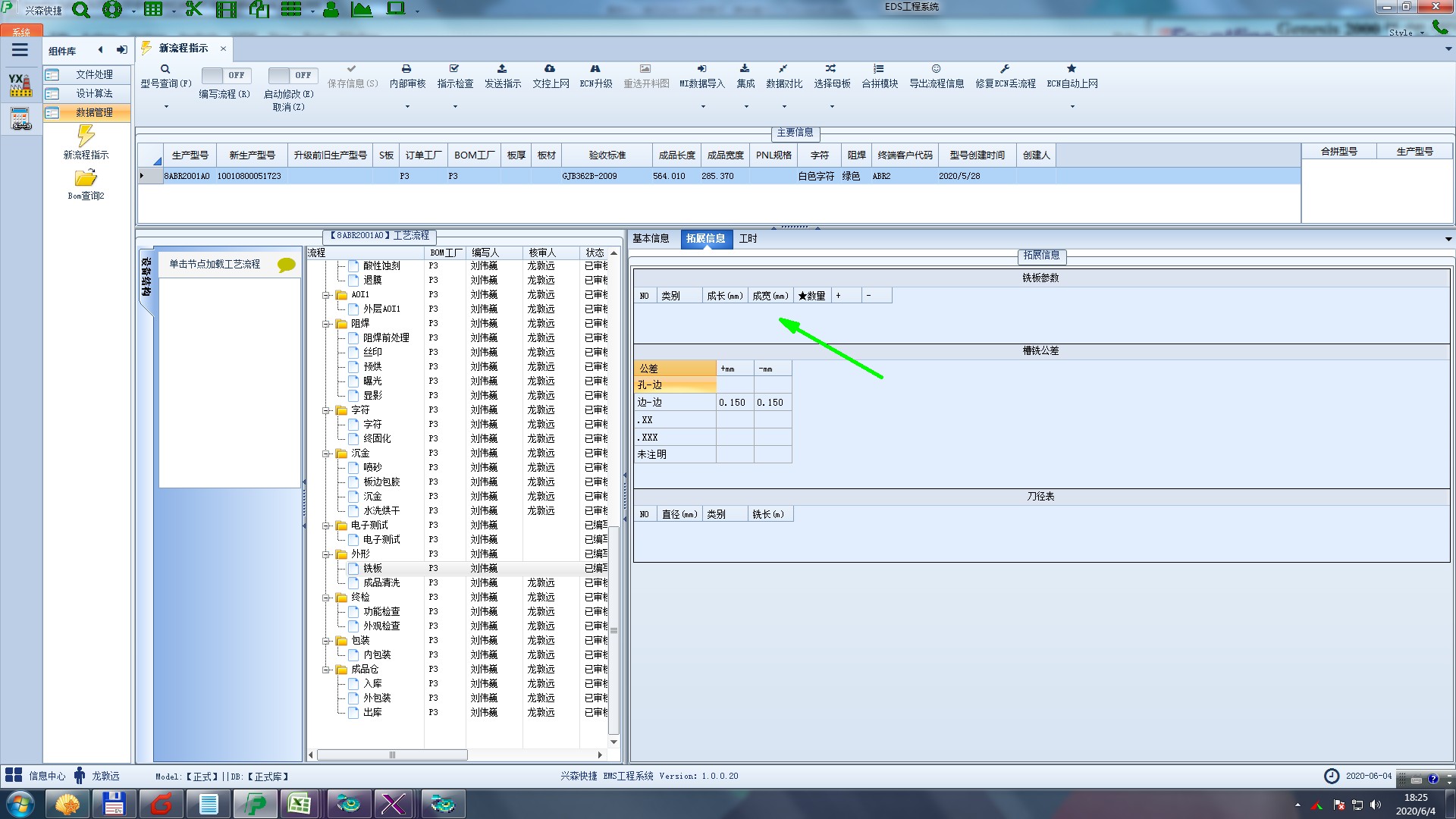Expand dropdown arrow under 型号查询(F)
Viewport: 1456px width, 819px height.
(x=166, y=106)
